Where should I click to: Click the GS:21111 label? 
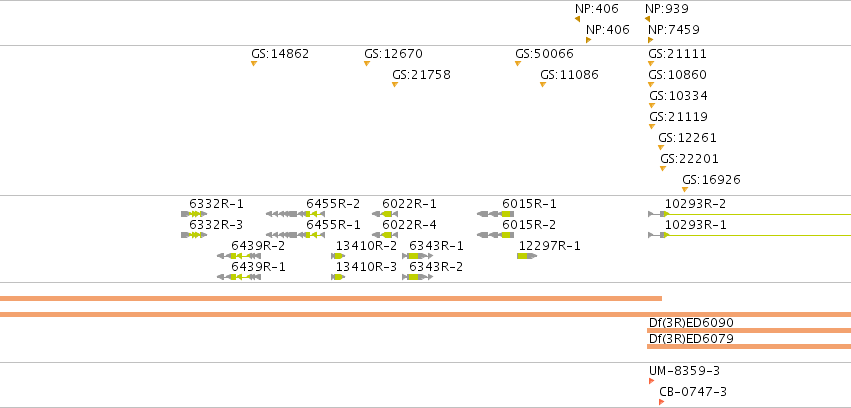click(678, 54)
